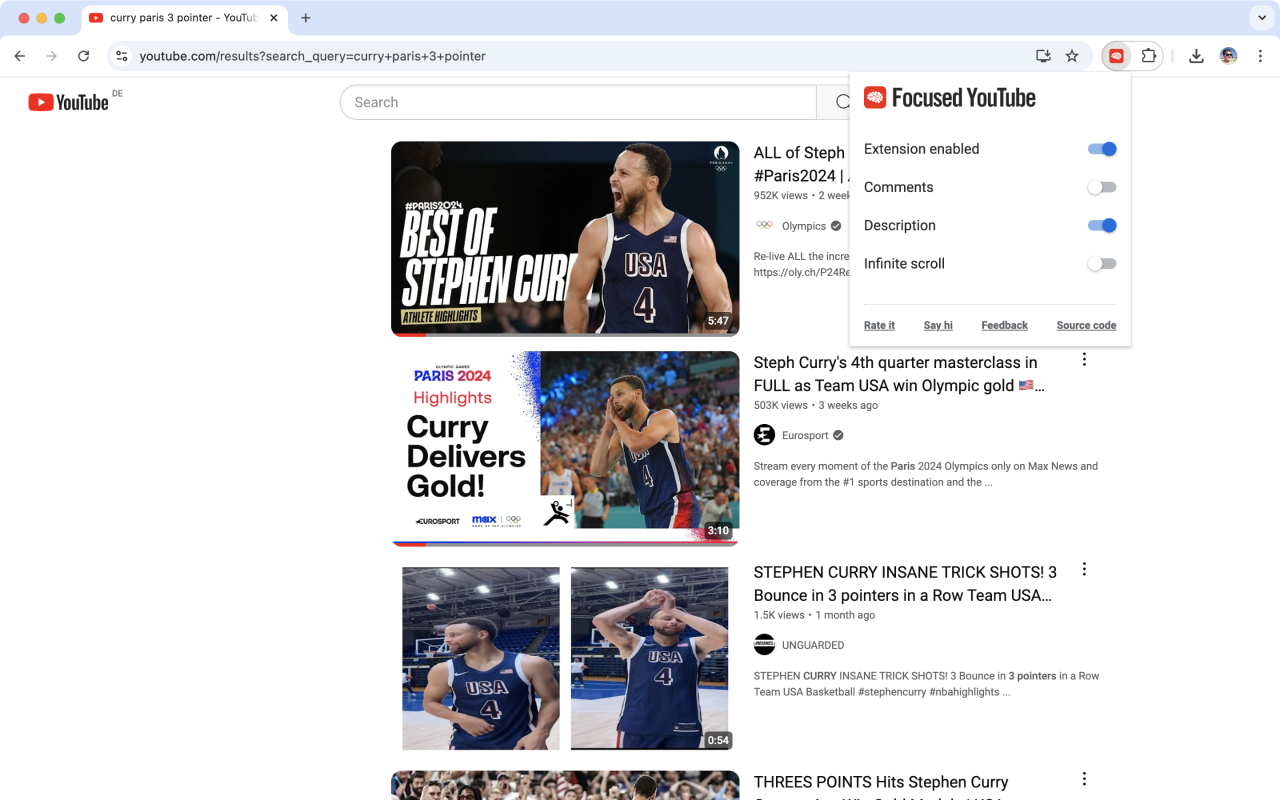Open Steph Curry's 4th quarter masterclass title
This screenshot has height=800, width=1280.
pyautogui.click(x=899, y=374)
